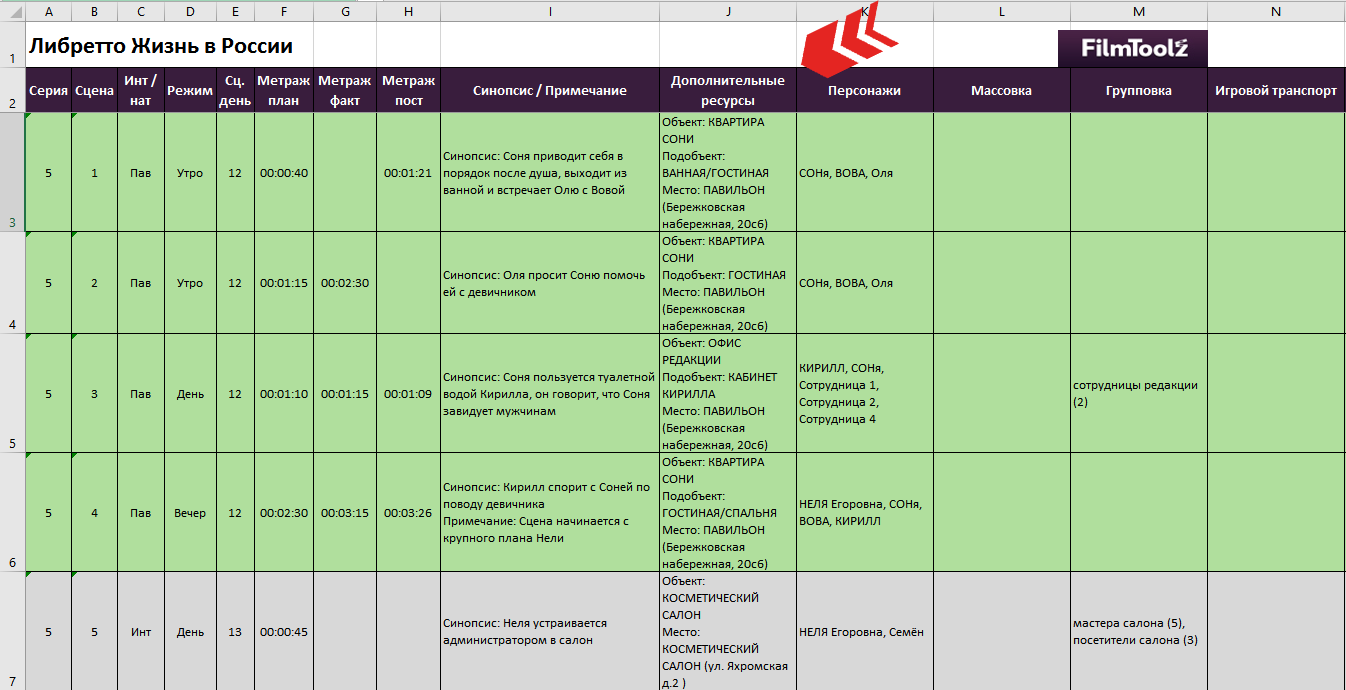Select row 7 header
The width and height of the screenshot is (1346, 690).
[12, 631]
